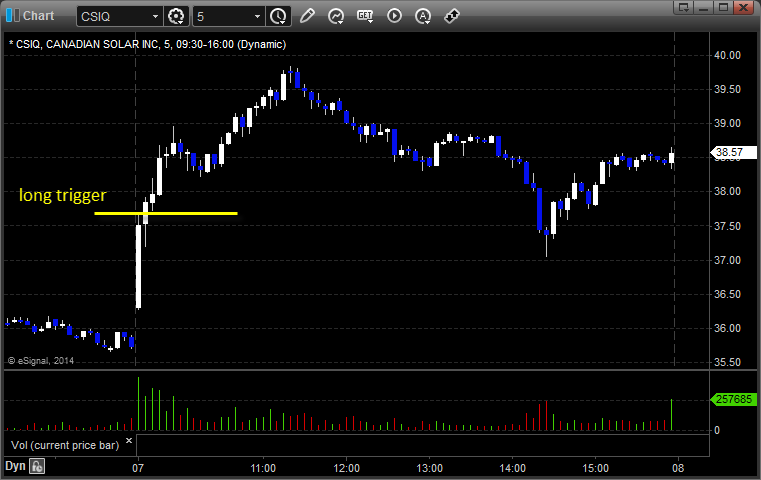This screenshot has width=761, height=480.
Task: Click the 08 date label on time axis
Action: [x=678, y=468]
